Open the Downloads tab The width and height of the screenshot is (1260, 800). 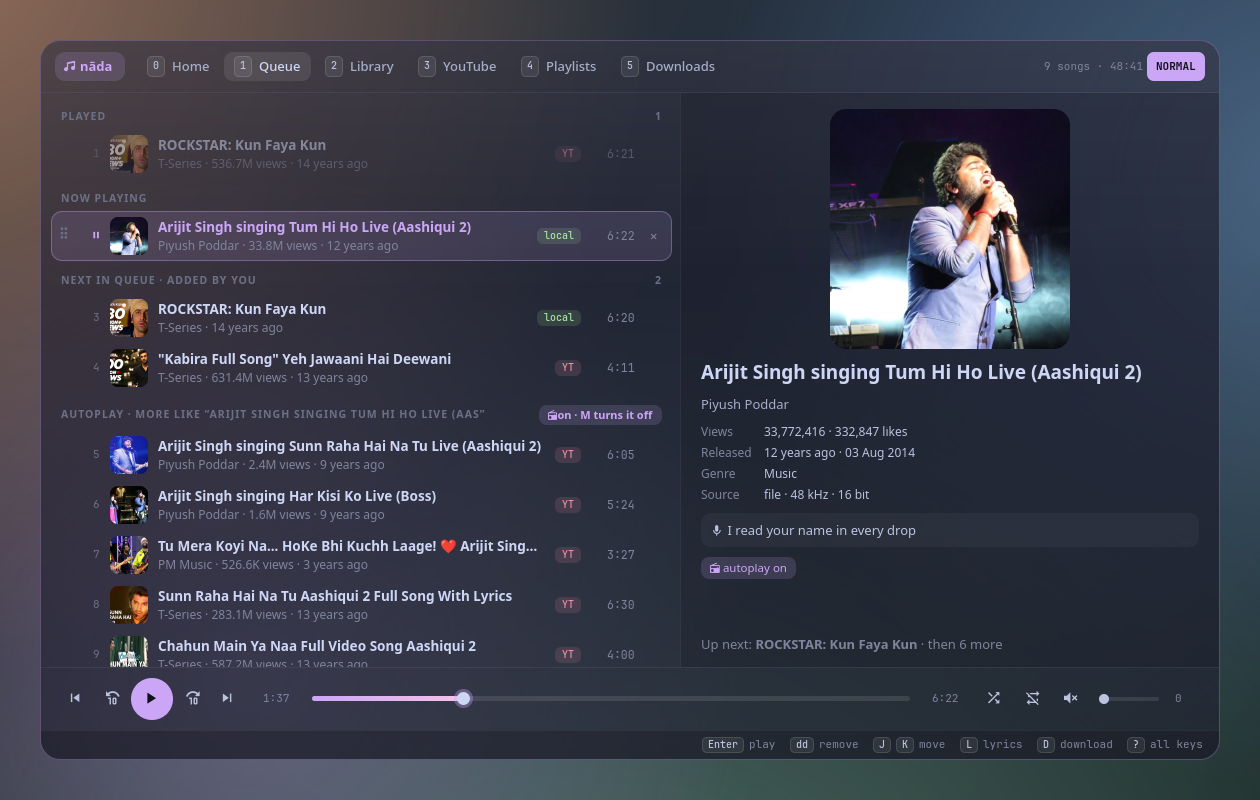[668, 66]
